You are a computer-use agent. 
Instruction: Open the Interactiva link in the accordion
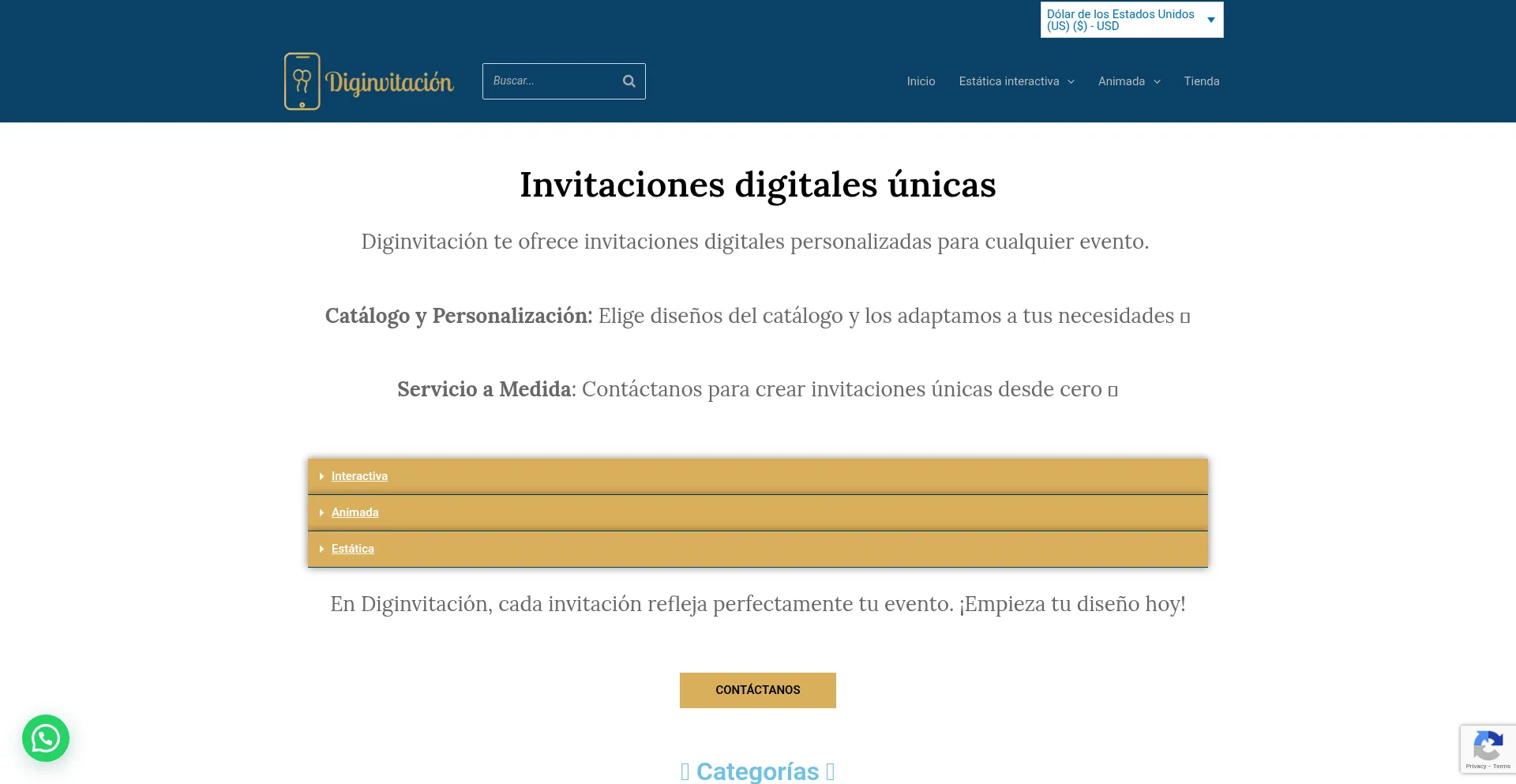[x=359, y=476]
